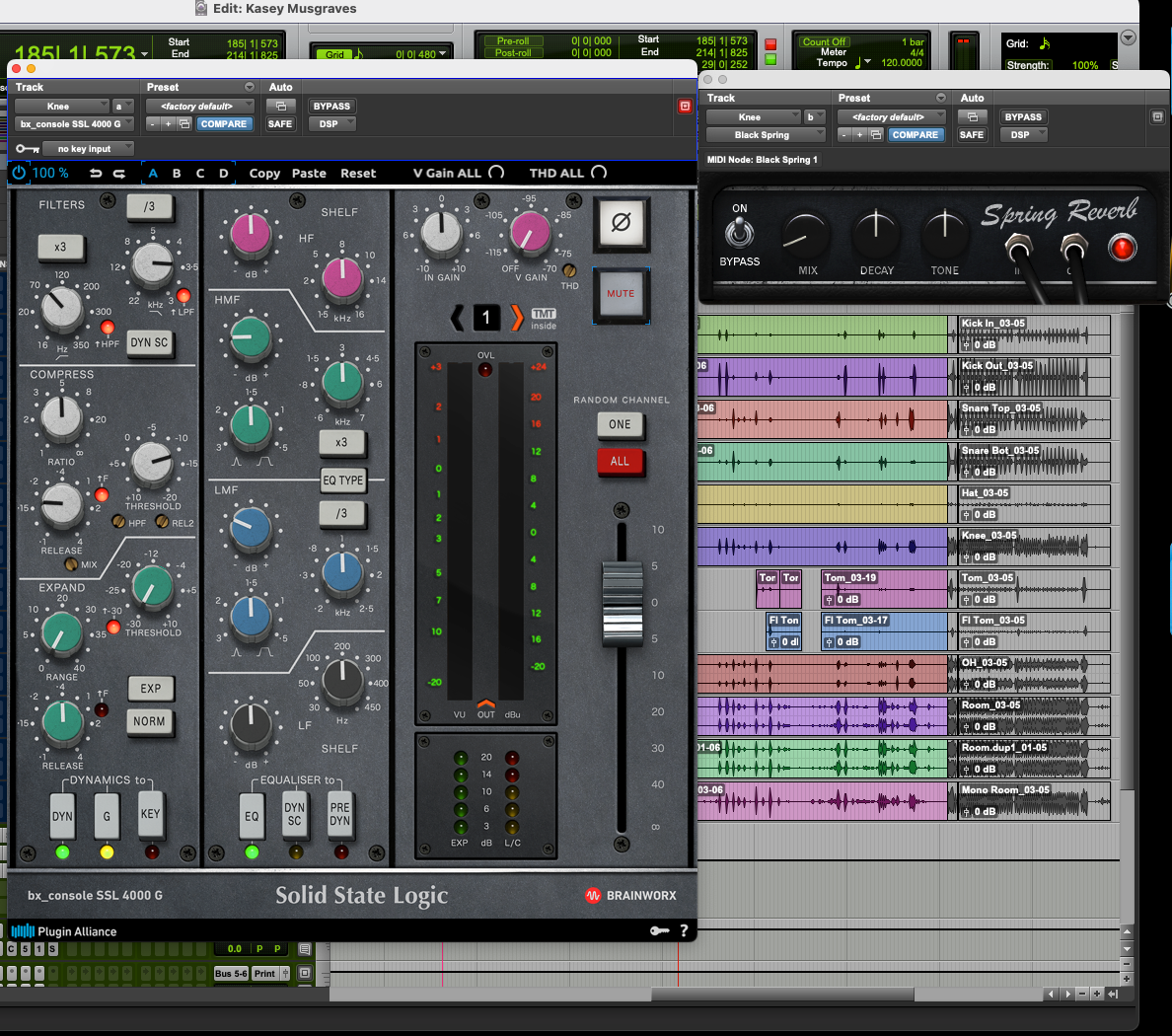Open the Knee track selector in bx_console
The width and height of the screenshot is (1172, 1036).
62,107
